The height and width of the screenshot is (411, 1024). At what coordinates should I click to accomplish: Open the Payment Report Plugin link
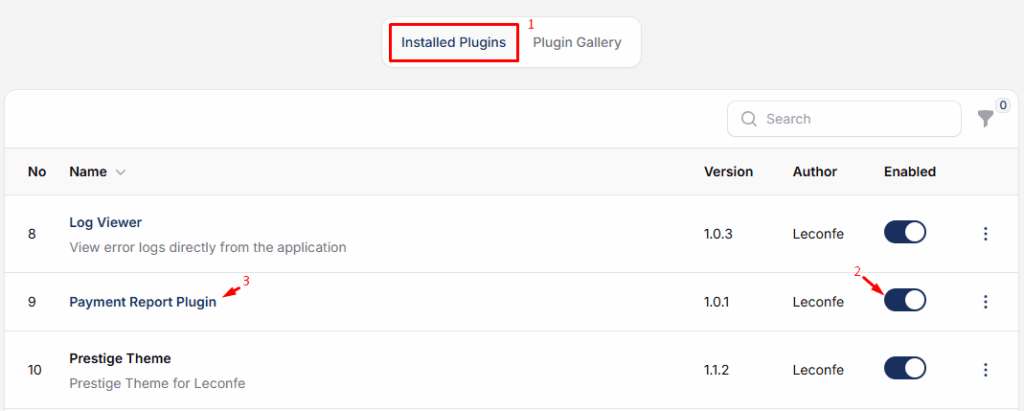(142, 301)
